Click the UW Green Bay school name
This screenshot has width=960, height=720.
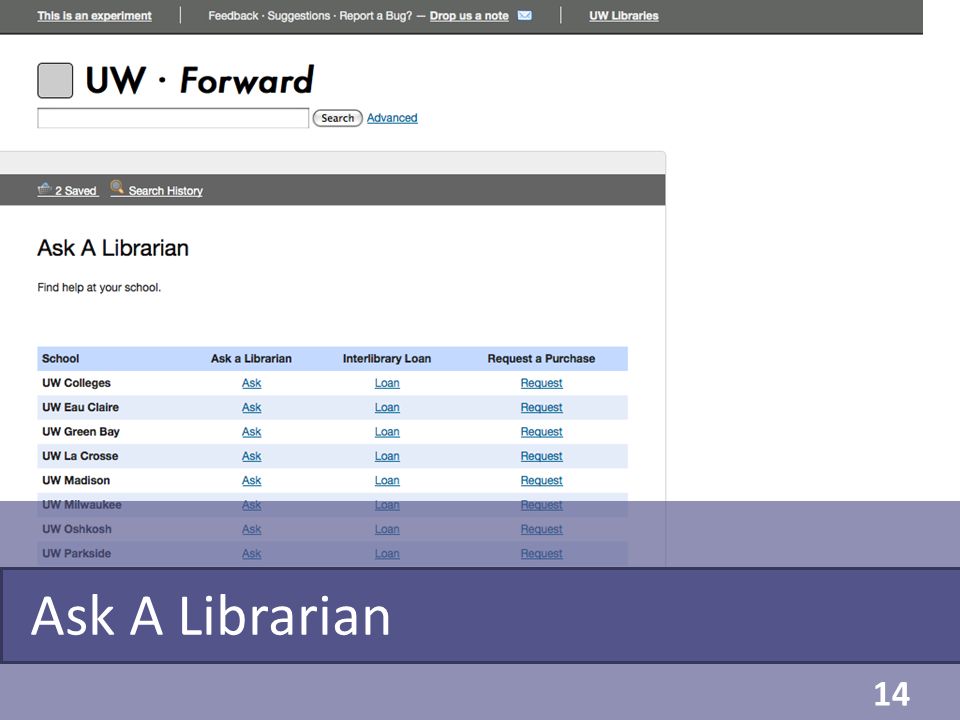[81, 432]
